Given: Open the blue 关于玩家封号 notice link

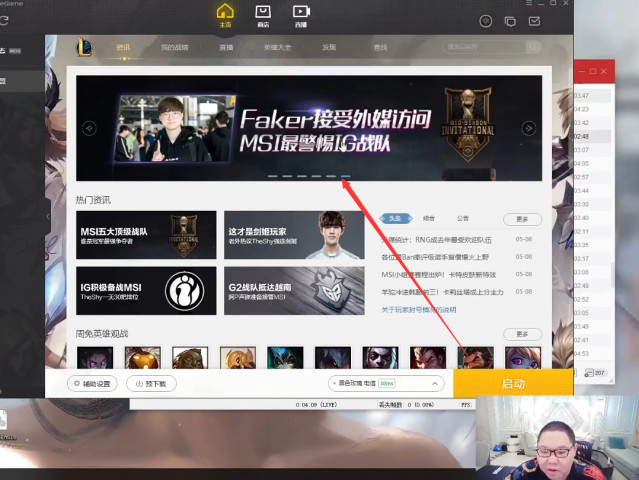Looking at the screenshot, I should click(419, 310).
